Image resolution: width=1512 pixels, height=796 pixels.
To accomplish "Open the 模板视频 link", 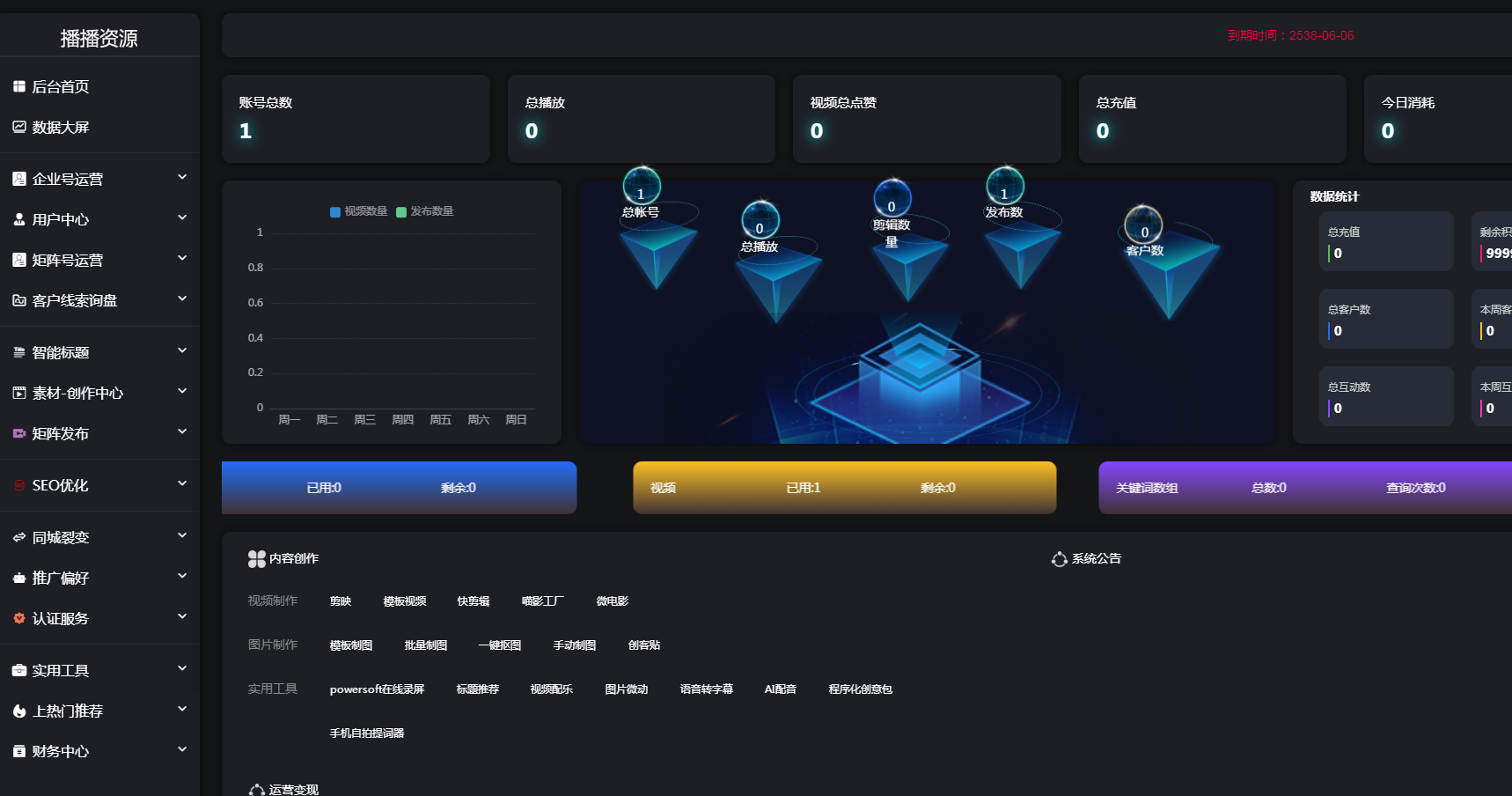I will (405, 601).
